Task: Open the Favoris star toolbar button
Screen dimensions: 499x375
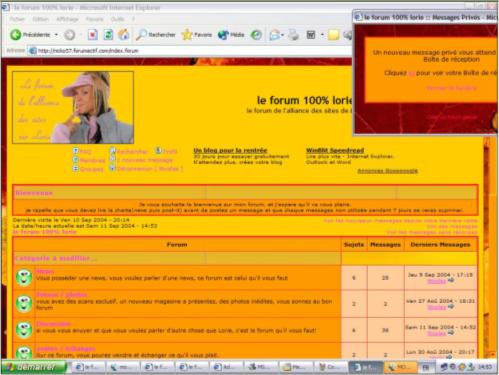Action: tap(197, 35)
